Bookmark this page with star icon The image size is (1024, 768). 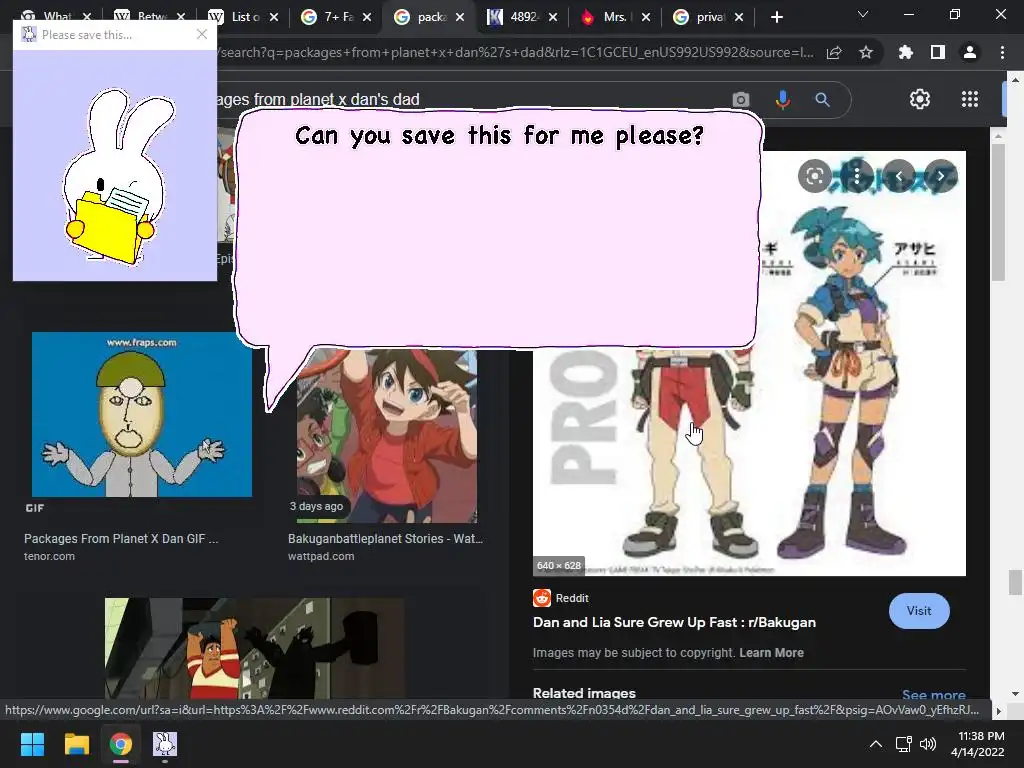click(866, 52)
